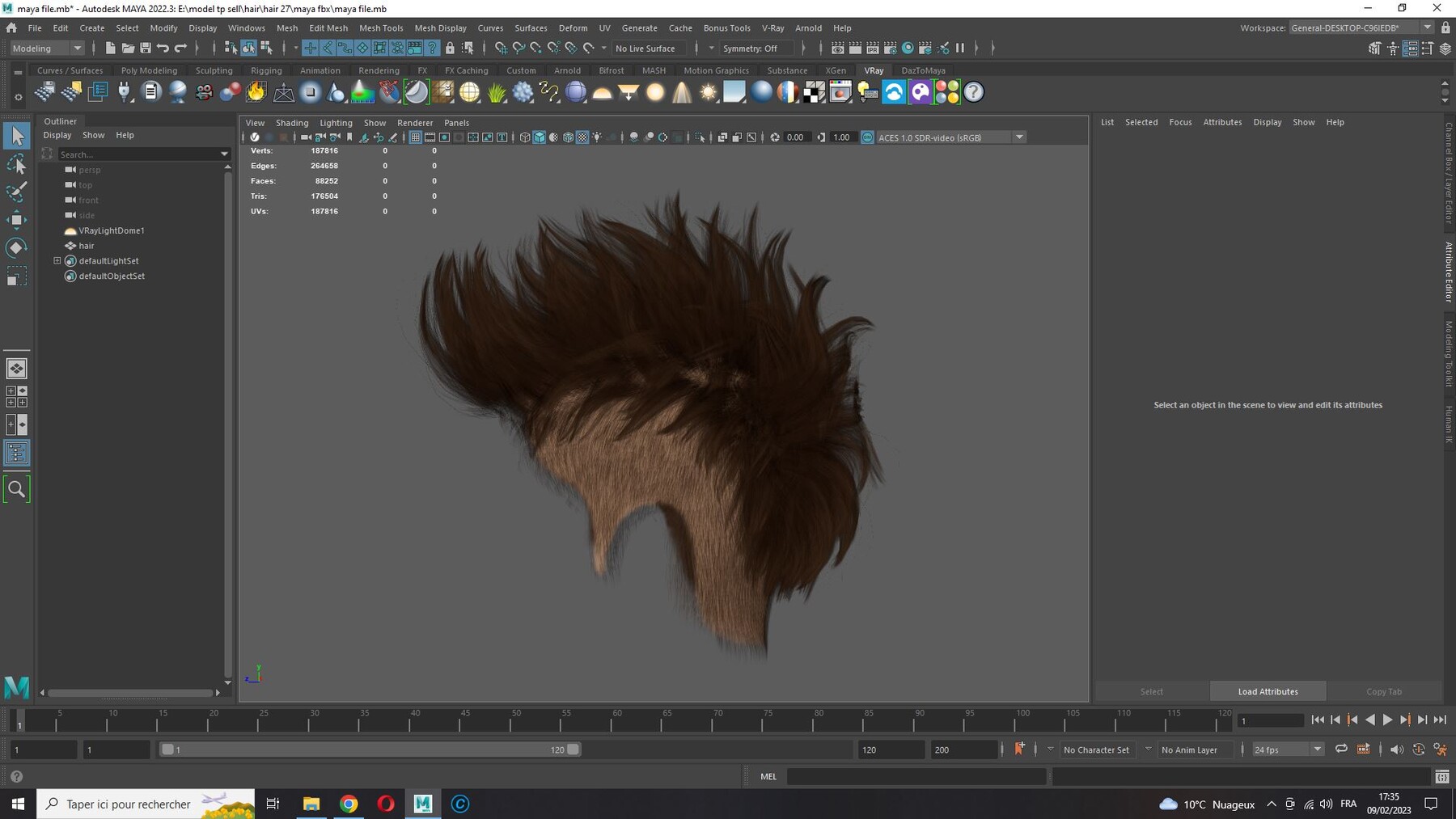This screenshot has height=819, width=1456.
Task: Click the V-Ray help question mark icon
Action: [974, 92]
